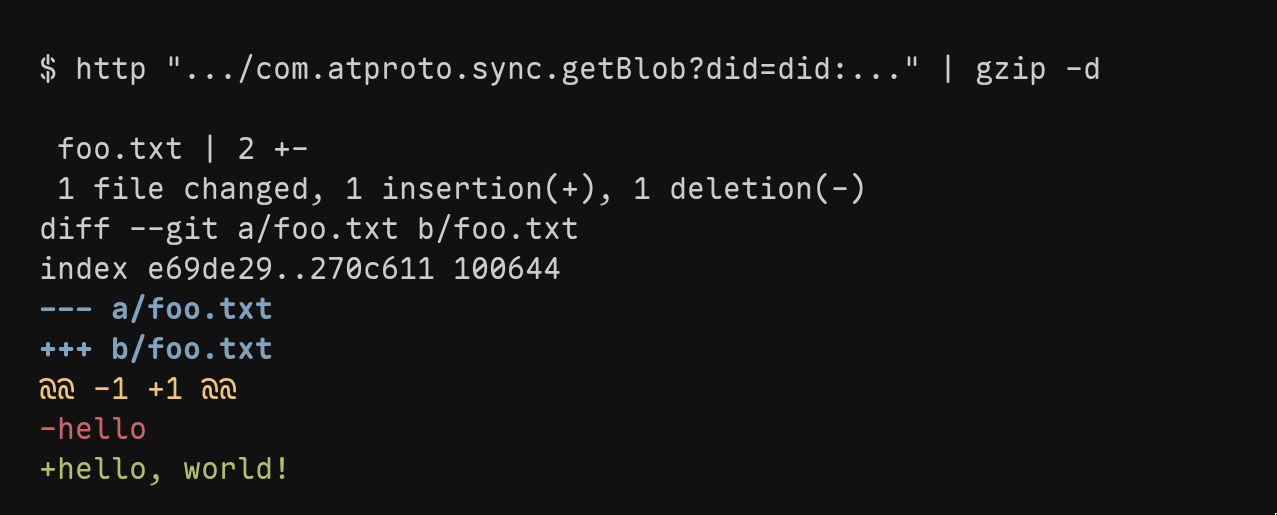This screenshot has width=1277, height=515.
Task: Click the pipe character before gzip
Action: point(947,69)
